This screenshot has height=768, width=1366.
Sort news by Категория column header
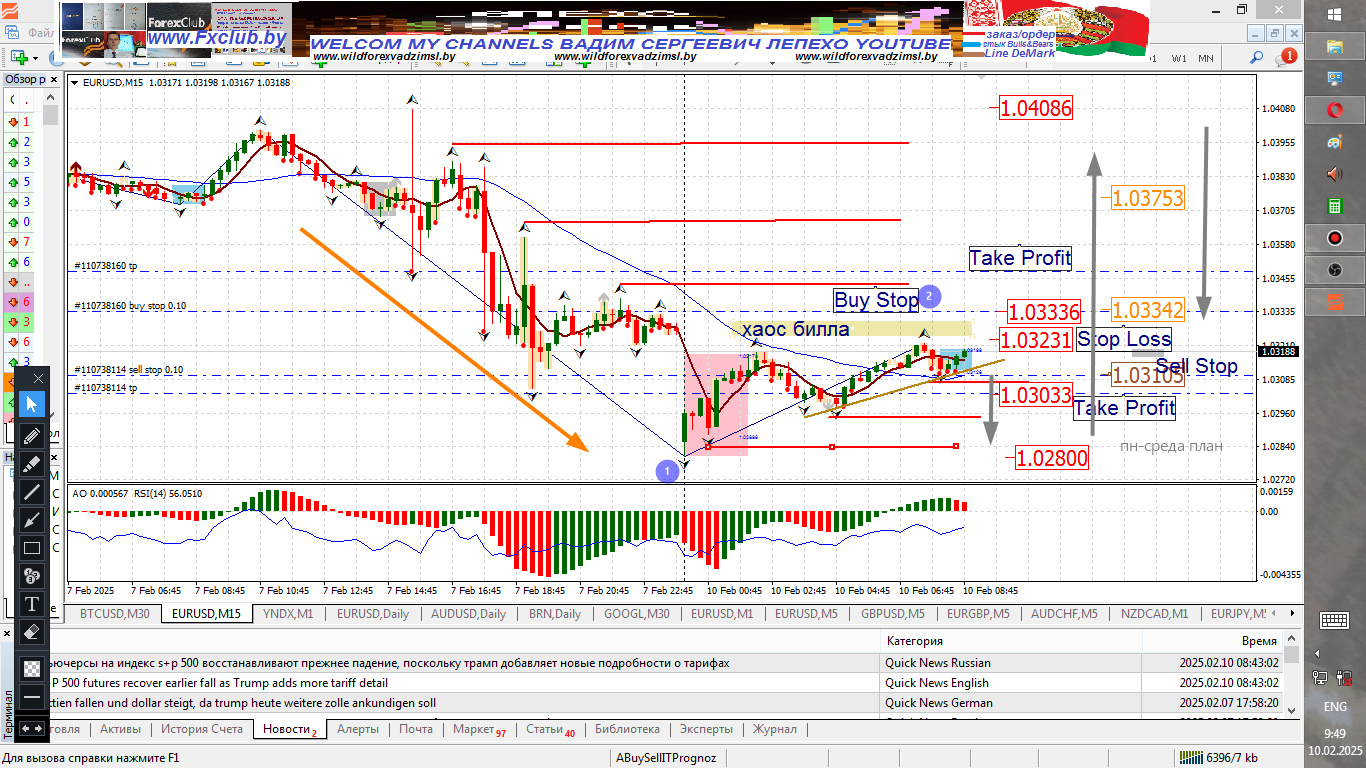[x=1010, y=640]
